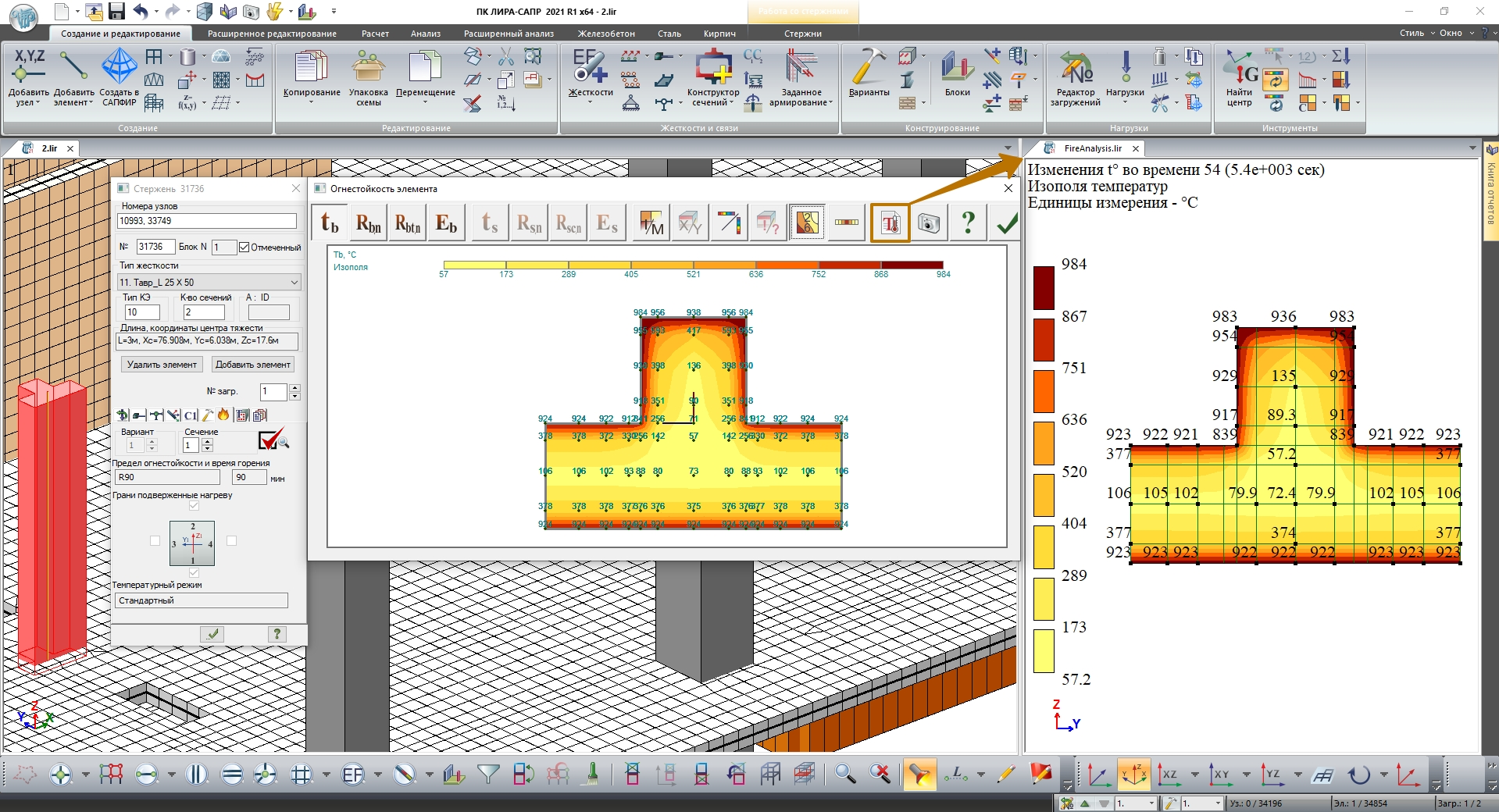Open the fire resistance flame tab
1499x812 pixels.
pyautogui.click(x=223, y=415)
